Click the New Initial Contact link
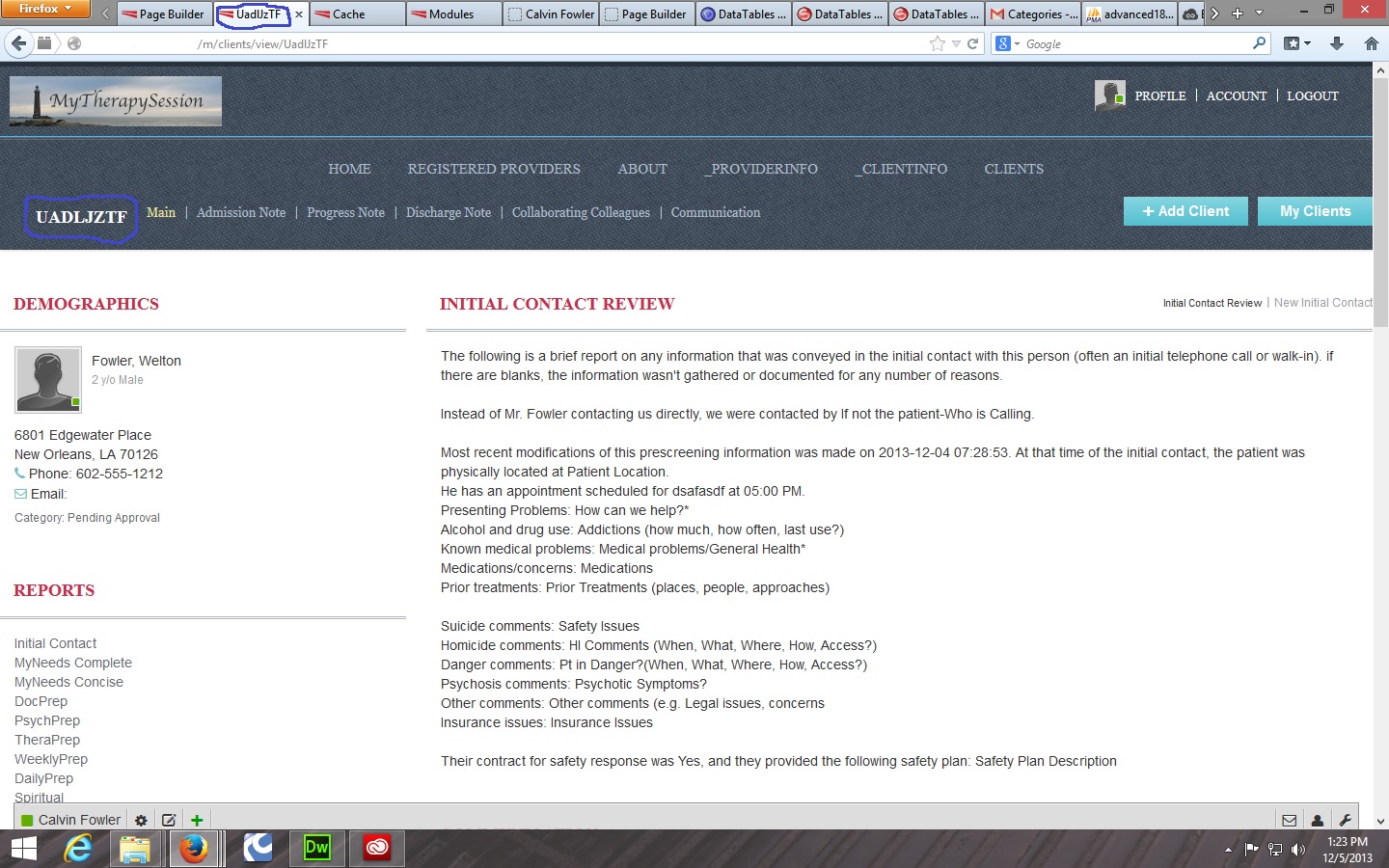 pos(1322,303)
